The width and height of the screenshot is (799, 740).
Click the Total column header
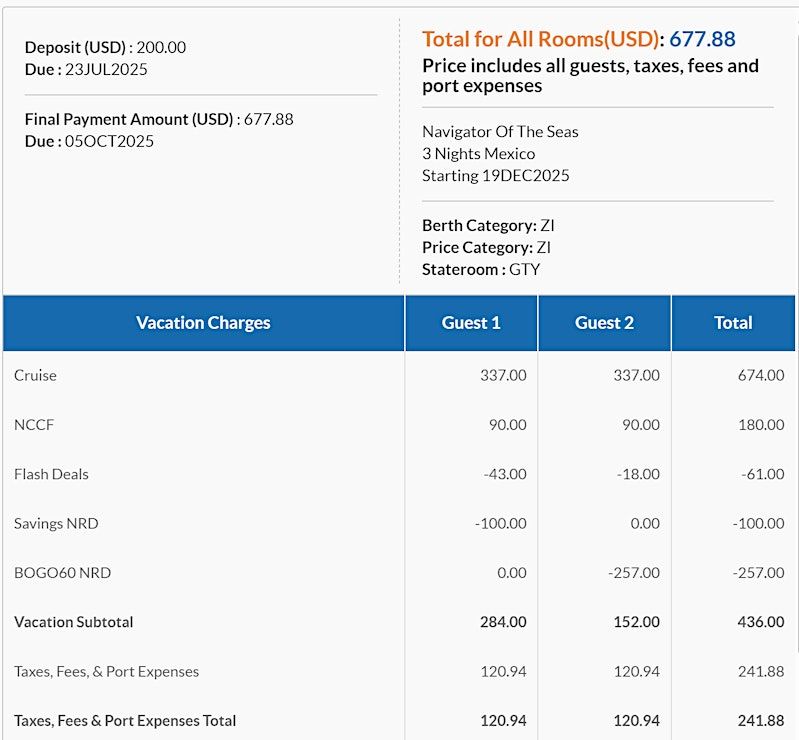(733, 323)
